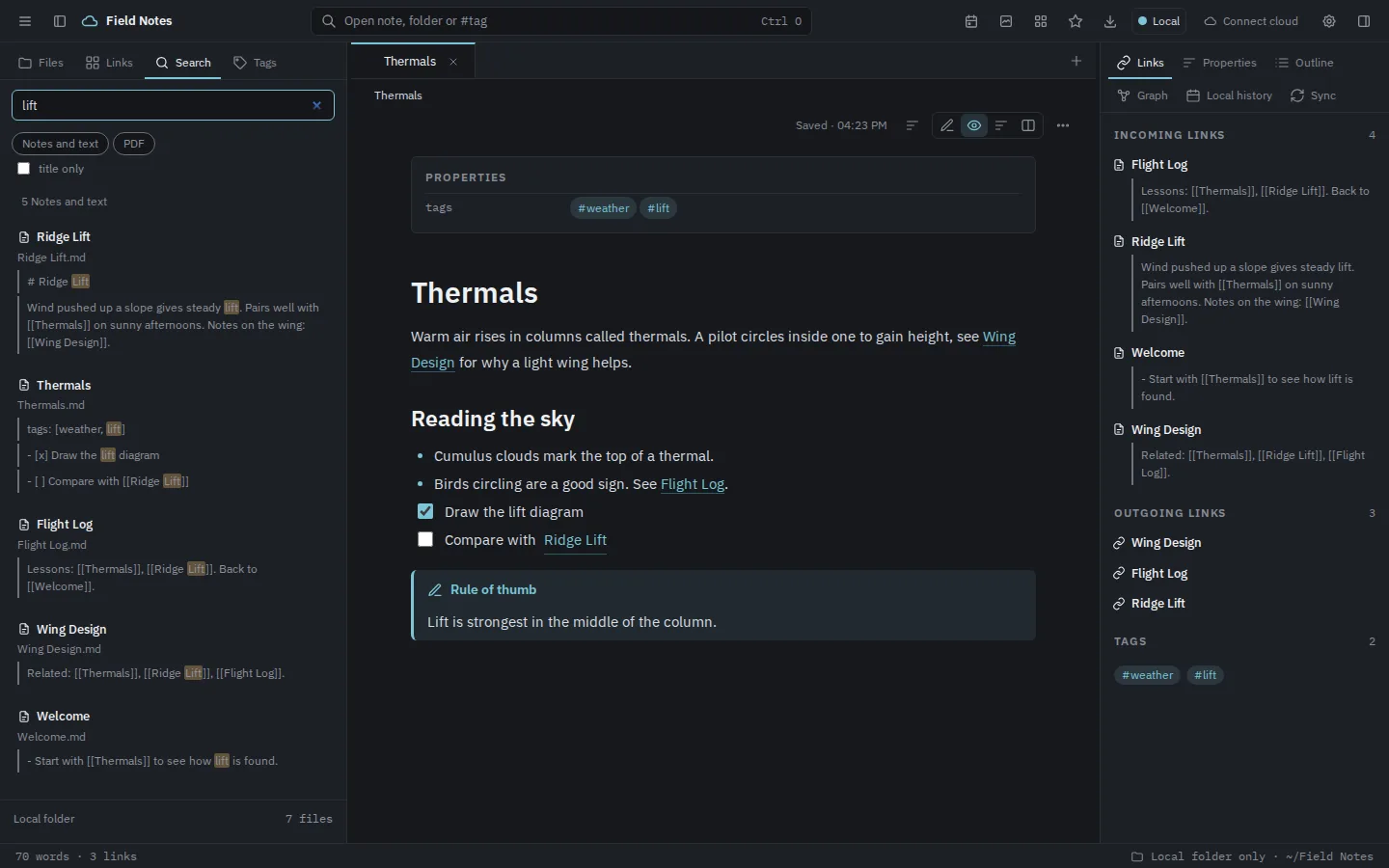
Task: Toggle the right sidebar panel icon
Action: point(1364,21)
